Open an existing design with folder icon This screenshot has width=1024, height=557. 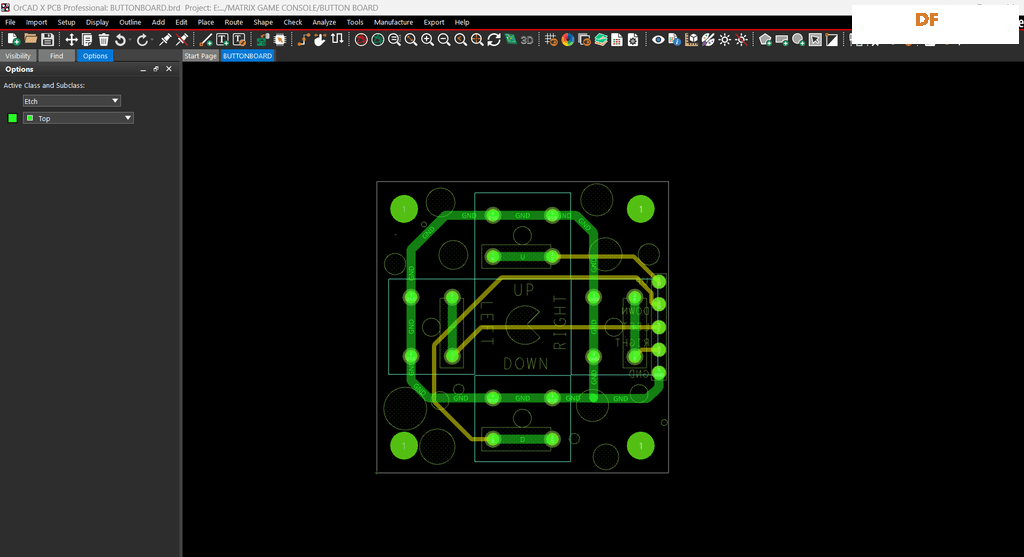pyautogui.click(x=31, y=40)
